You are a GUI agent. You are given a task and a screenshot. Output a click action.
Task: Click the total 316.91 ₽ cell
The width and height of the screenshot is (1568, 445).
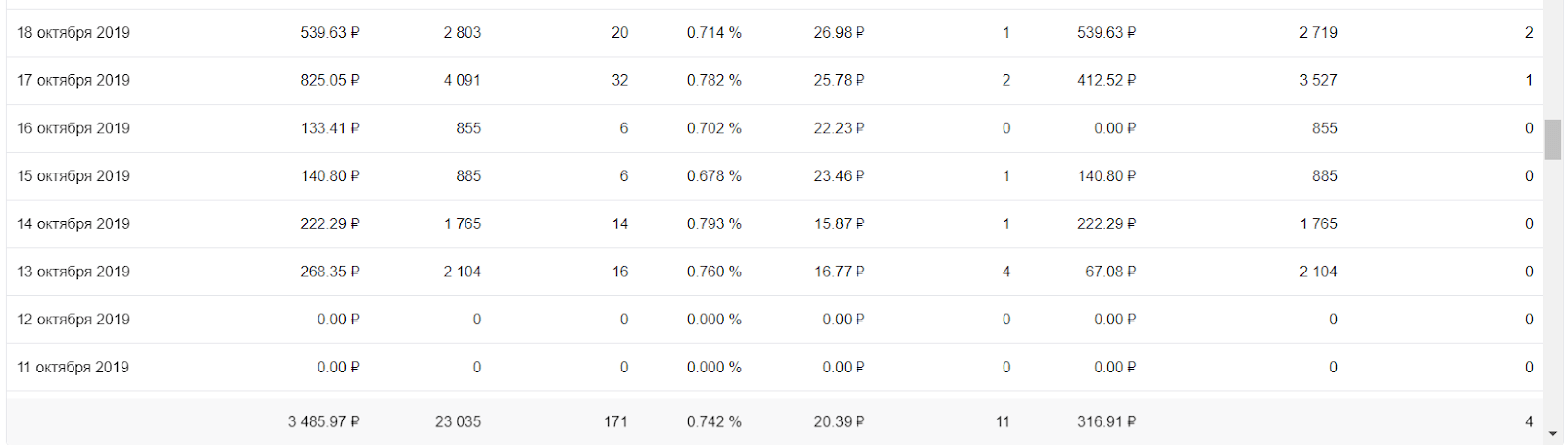tap(1106, 422)
